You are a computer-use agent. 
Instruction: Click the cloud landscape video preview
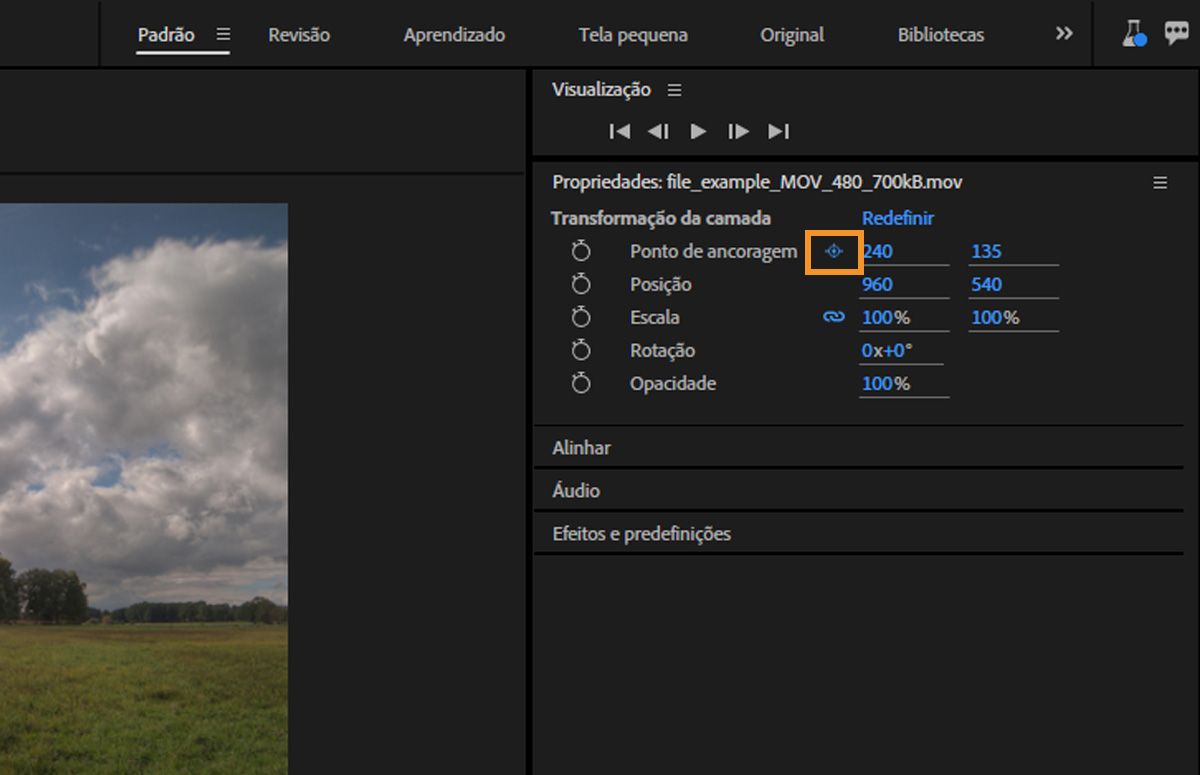click(144, 489)
